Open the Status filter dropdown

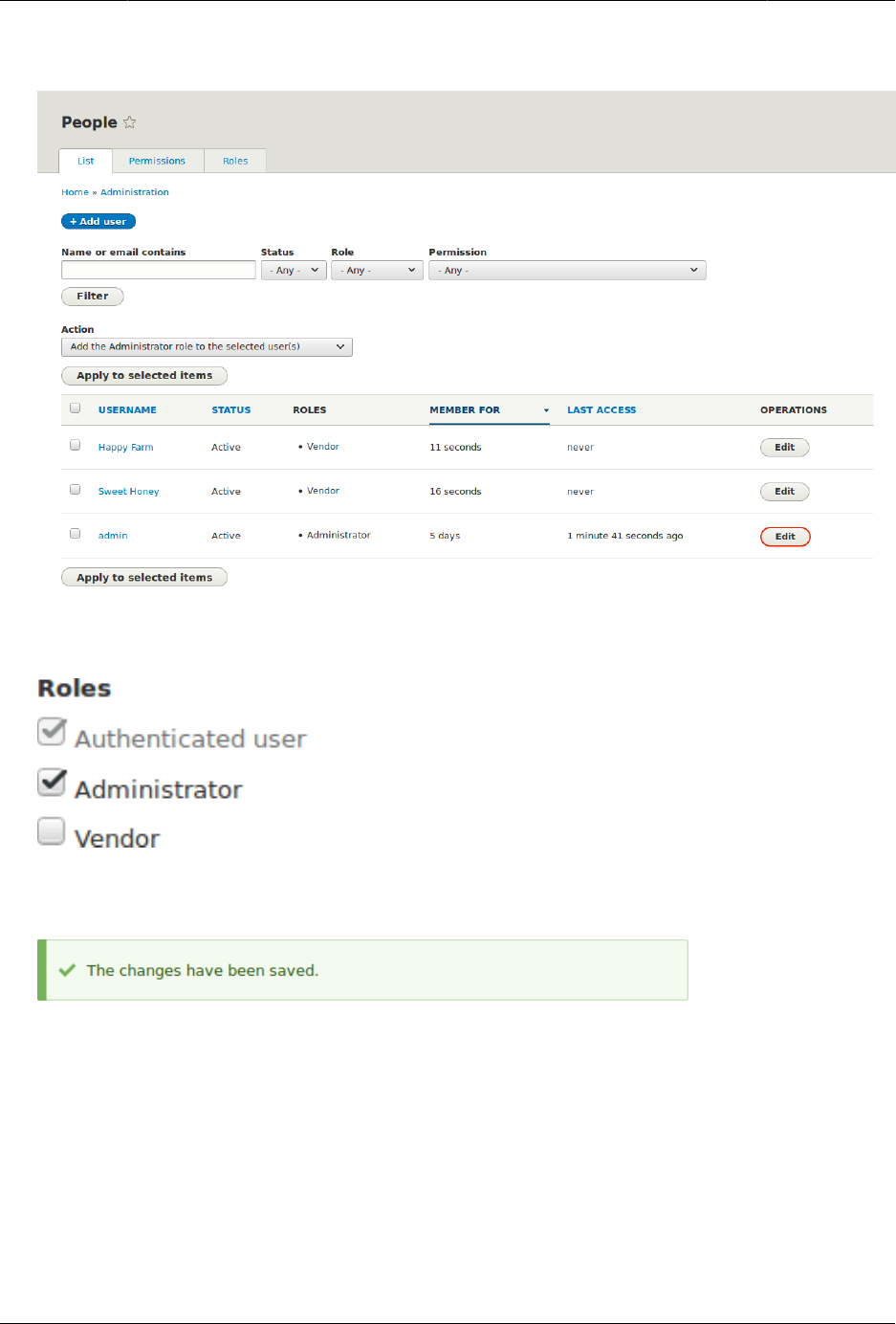click(x=294, y=271)
